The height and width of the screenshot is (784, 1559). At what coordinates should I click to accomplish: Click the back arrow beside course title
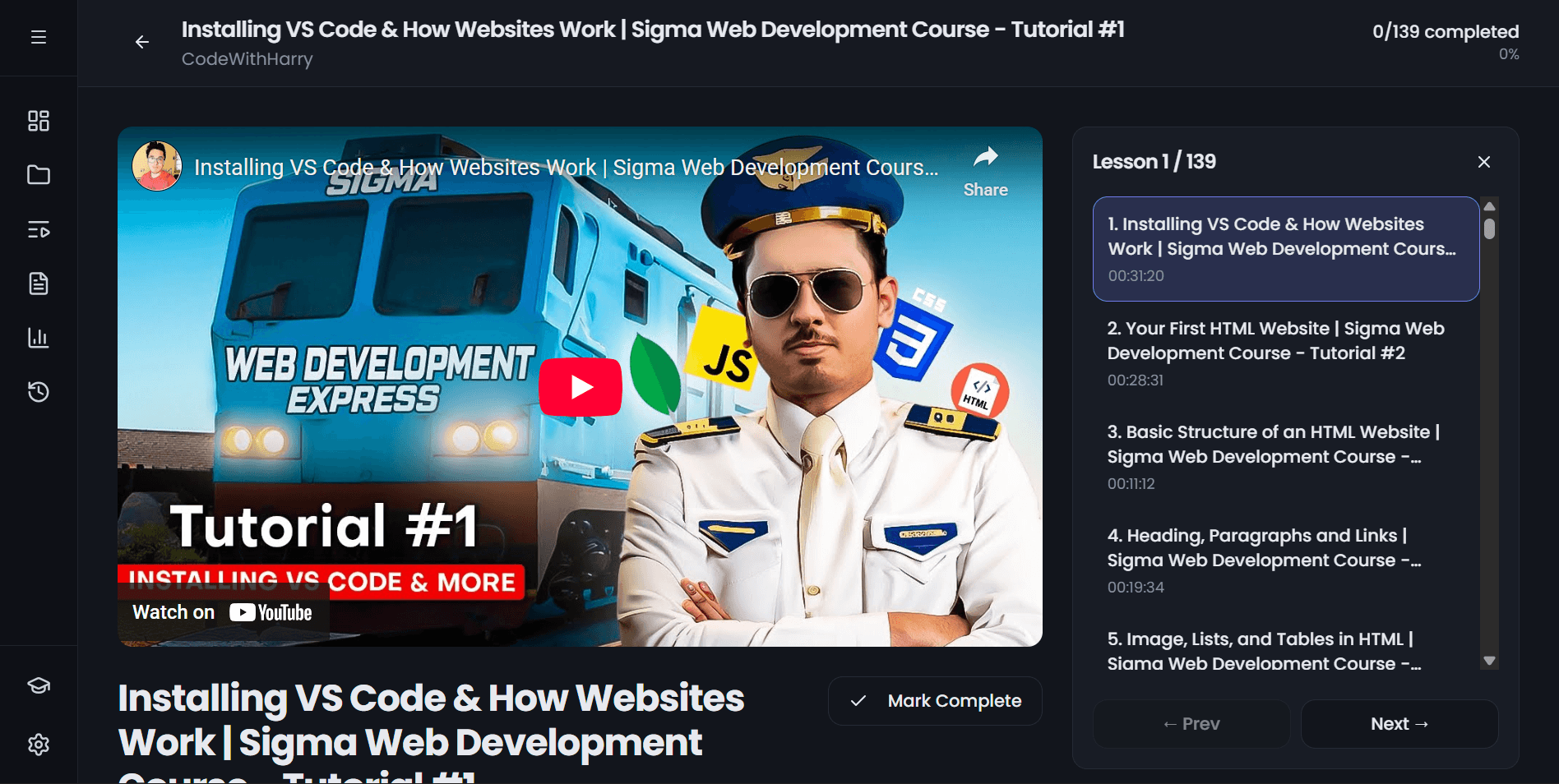coord(142,42)
